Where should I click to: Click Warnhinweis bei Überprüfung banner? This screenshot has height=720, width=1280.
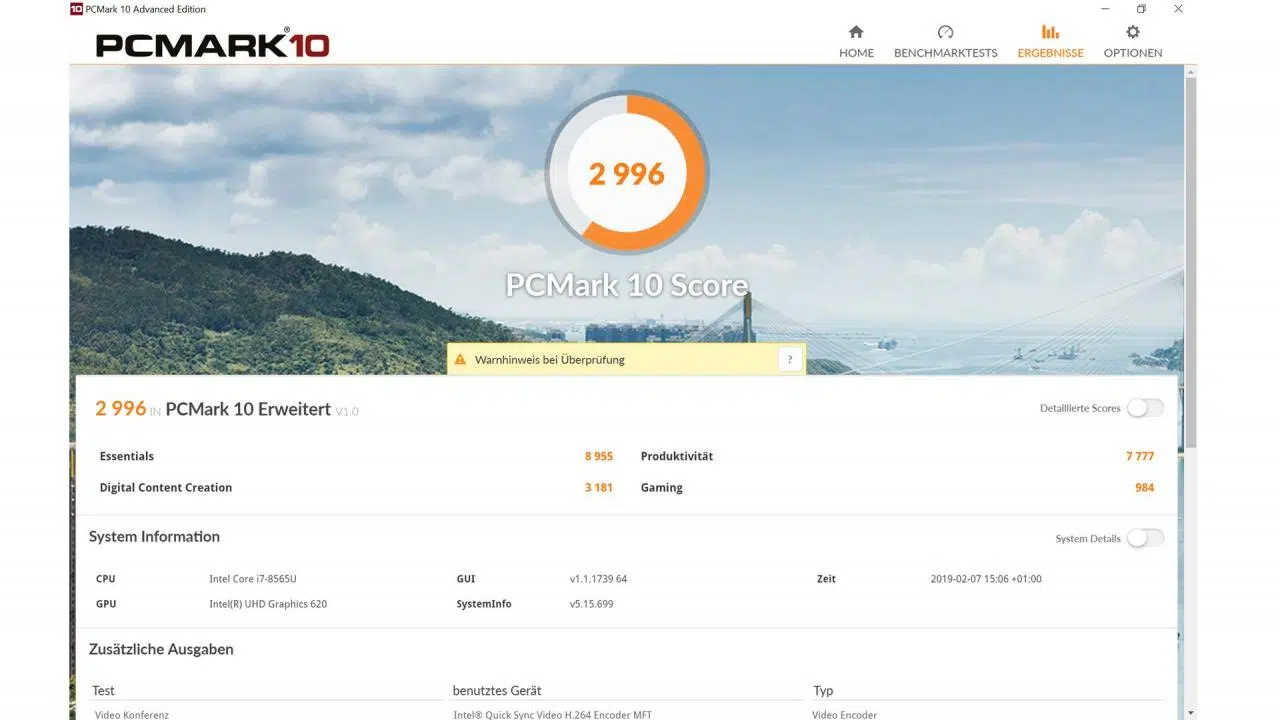pos(626,359)
